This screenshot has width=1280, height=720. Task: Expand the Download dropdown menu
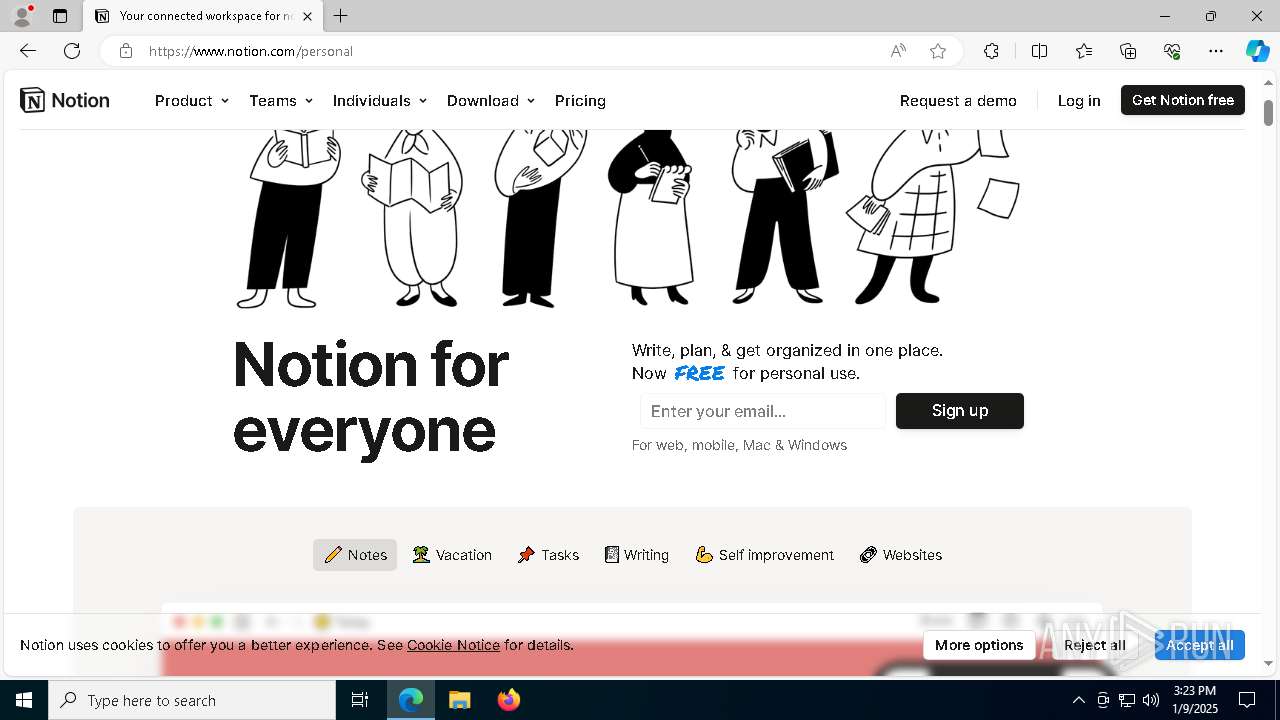point(491,101)
